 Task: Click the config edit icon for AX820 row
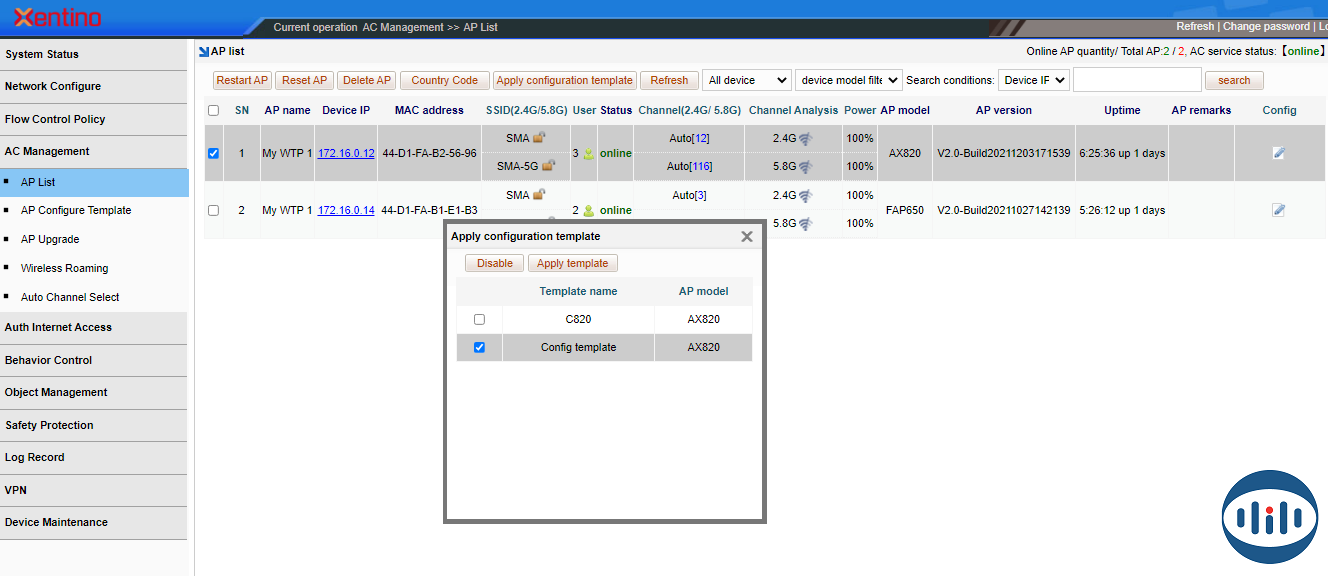pyautogui.click(x=1278, y=153)
